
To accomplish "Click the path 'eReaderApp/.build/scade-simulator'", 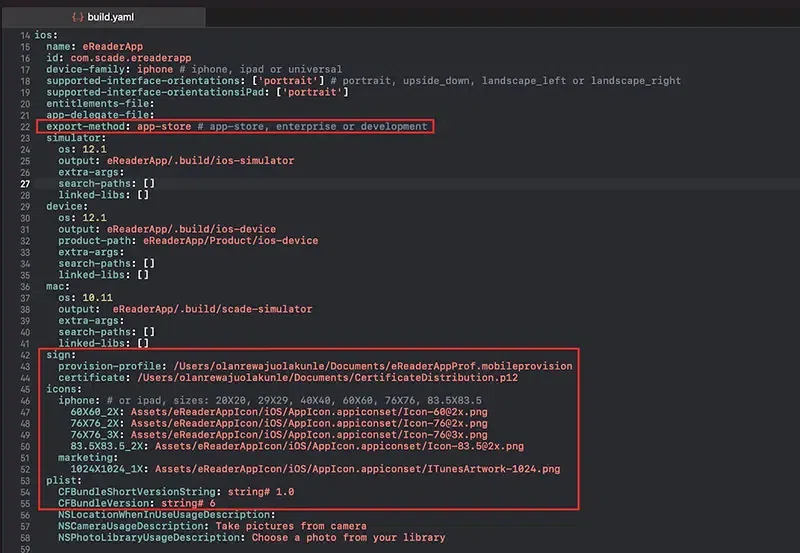I will [212, 309].
